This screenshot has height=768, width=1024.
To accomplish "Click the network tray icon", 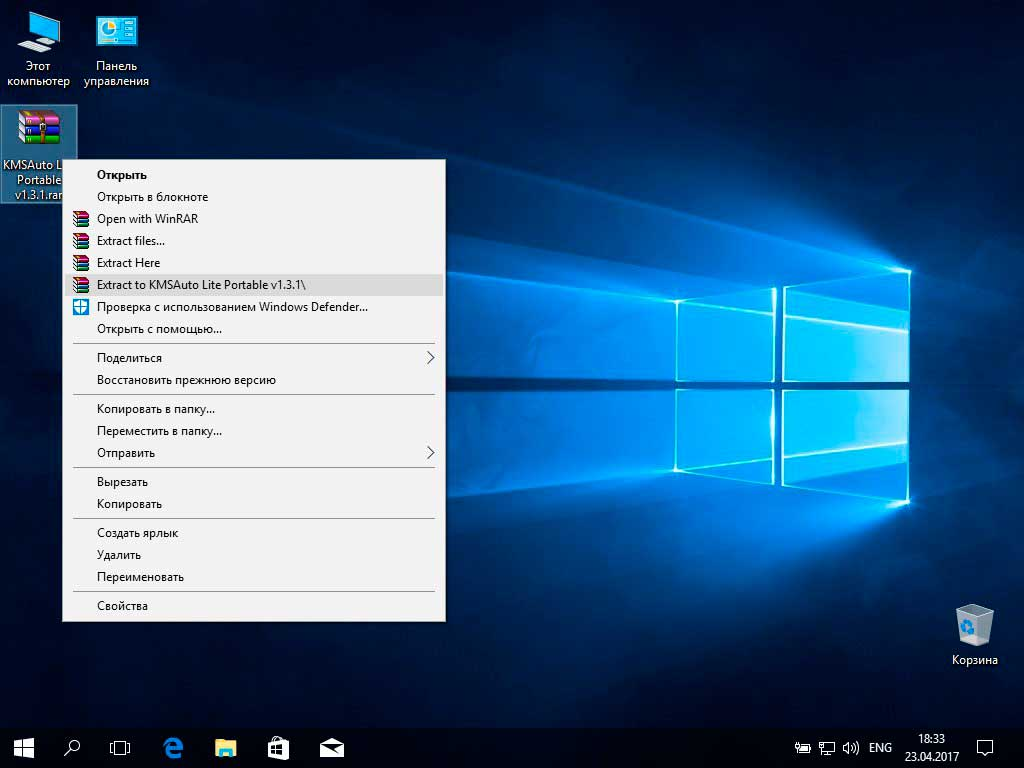I will [x=827, y=748].
